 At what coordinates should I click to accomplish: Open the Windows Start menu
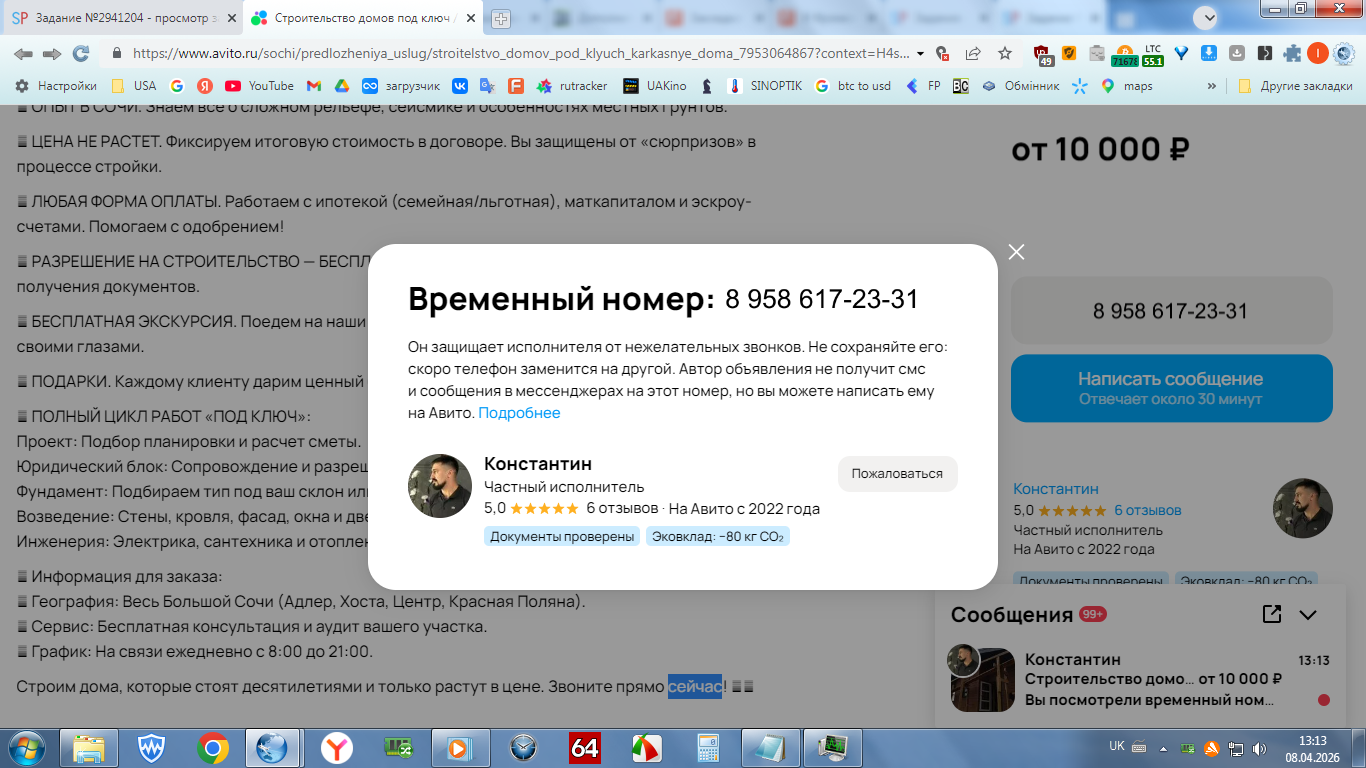point(26,747)
